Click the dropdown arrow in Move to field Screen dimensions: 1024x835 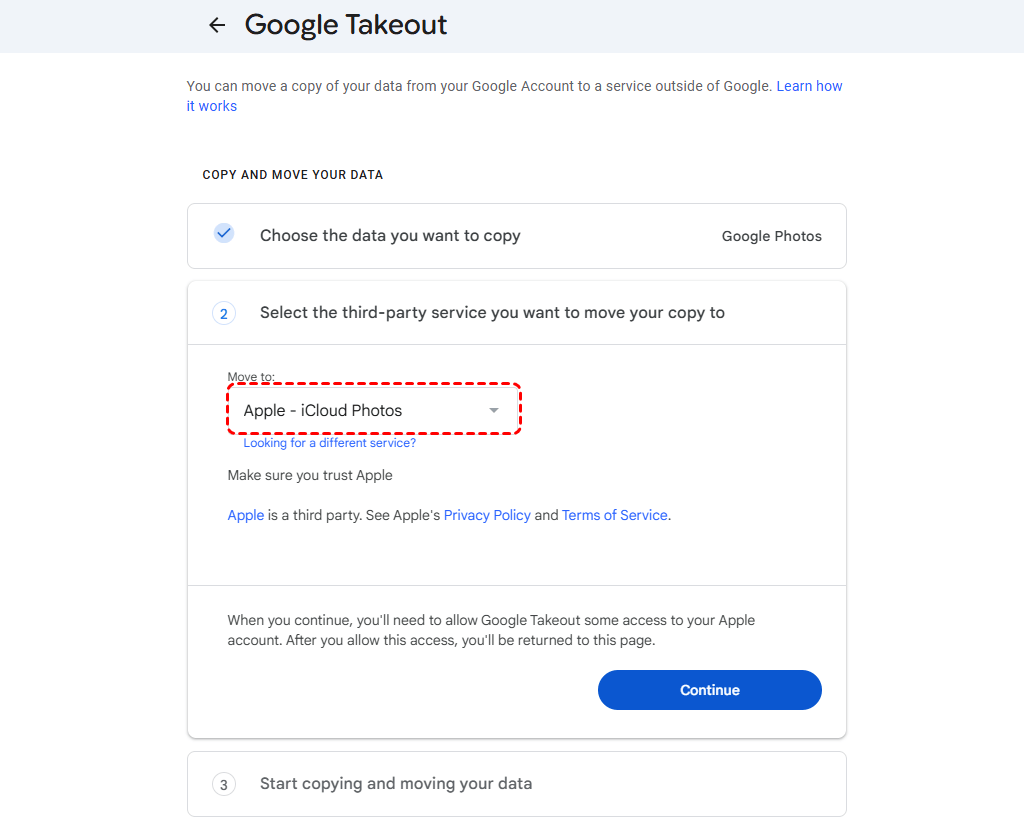pyautogui.click(x=493, y=411)
